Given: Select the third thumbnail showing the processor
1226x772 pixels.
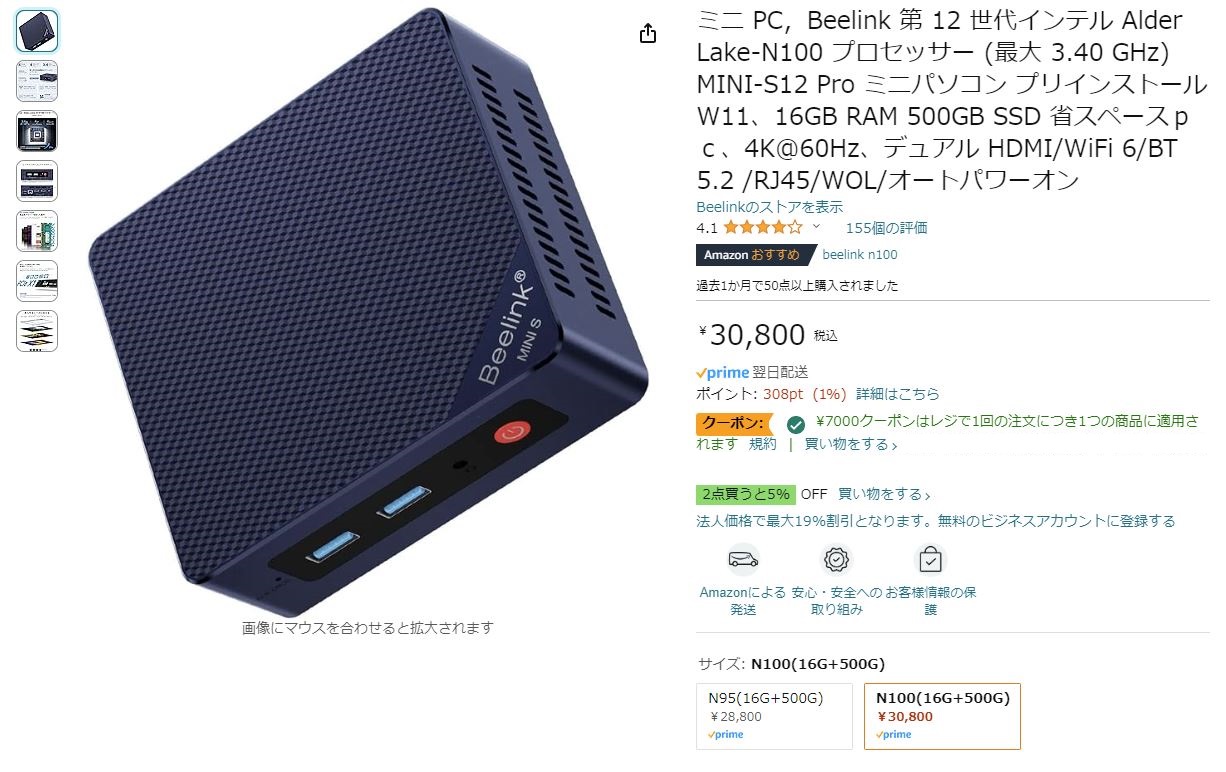Looking at the screenshot, I should click(37, 131).
